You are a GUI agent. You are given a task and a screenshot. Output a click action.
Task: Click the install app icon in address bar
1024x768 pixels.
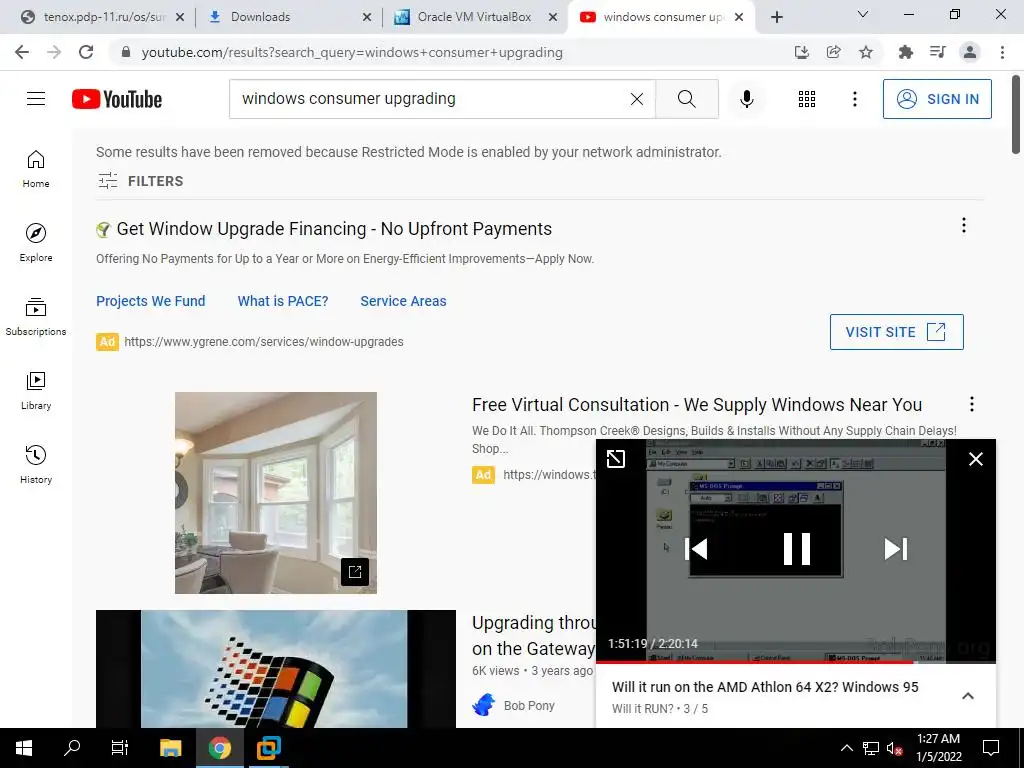tap(801, 52)
